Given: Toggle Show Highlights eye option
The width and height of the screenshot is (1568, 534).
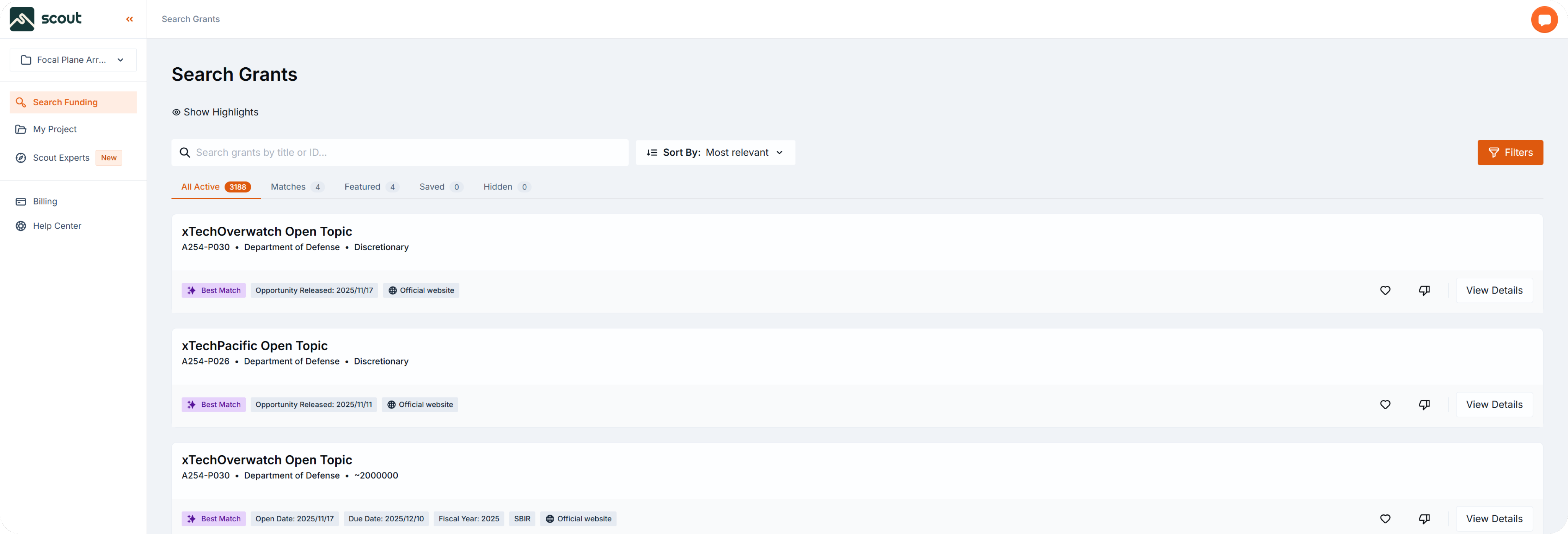Looking at the screenshot, I should 215,112.
